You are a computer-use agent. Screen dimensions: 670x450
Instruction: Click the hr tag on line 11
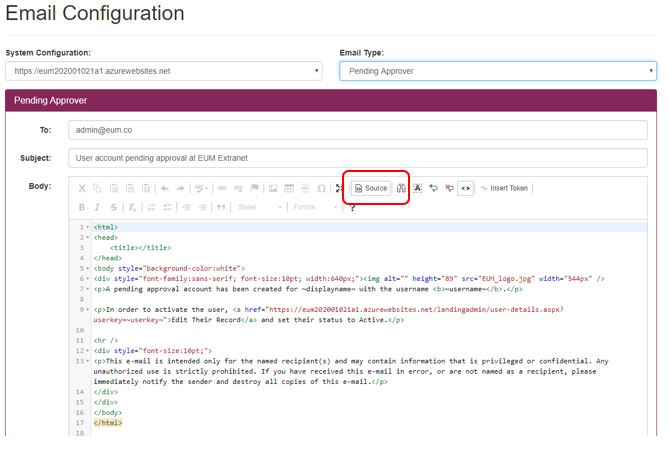pos(106,341)
